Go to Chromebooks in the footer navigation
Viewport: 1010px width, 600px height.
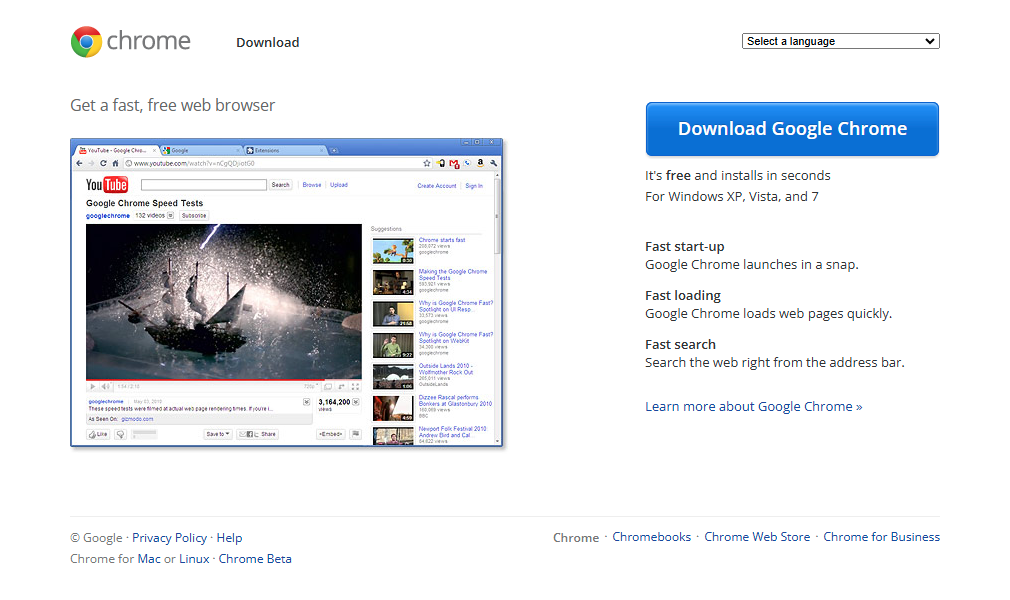[651, 537]
